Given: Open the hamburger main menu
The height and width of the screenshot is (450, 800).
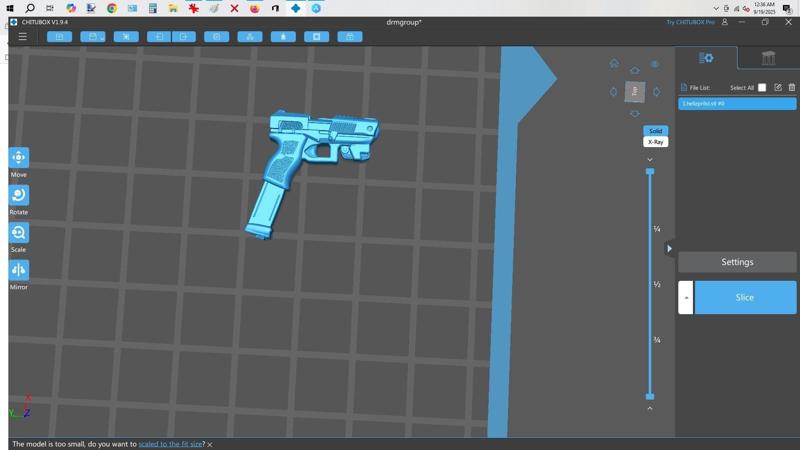Looking at the screenshot, I should 22,37.
